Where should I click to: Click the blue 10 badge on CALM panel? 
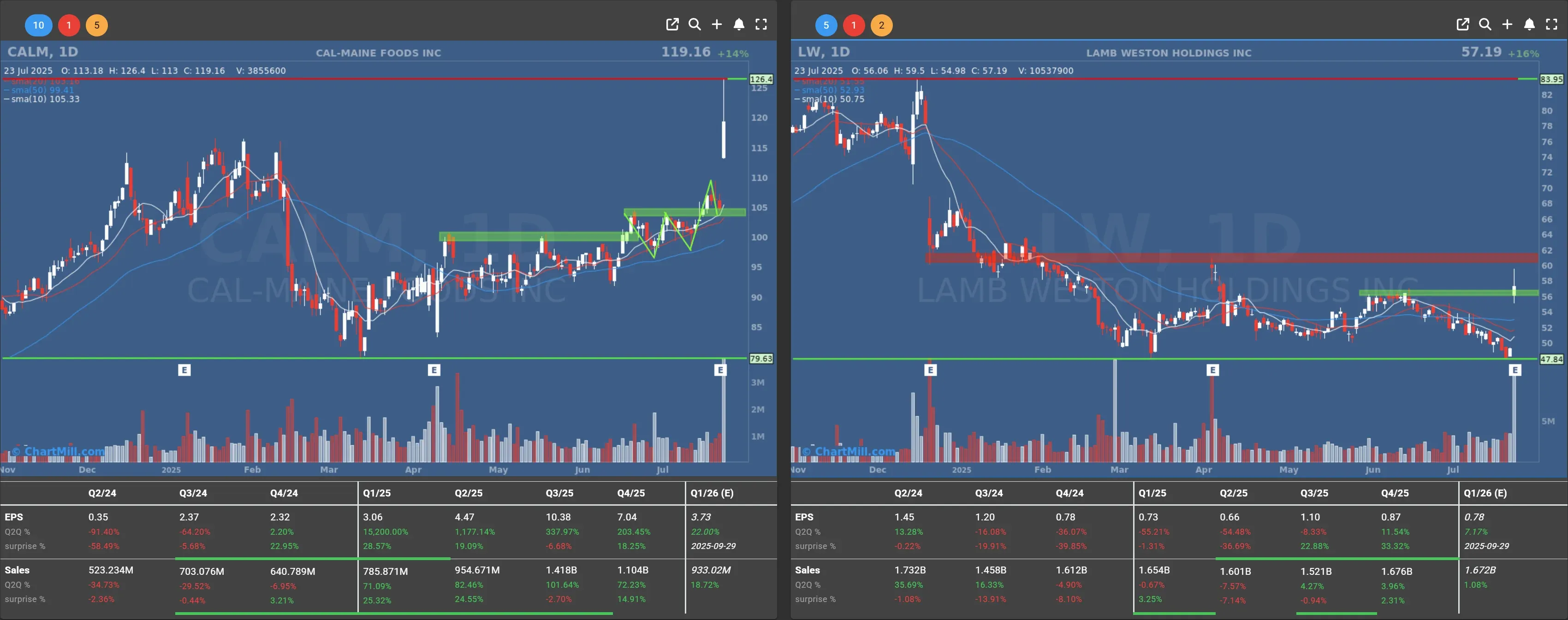(x=38, y=25)
